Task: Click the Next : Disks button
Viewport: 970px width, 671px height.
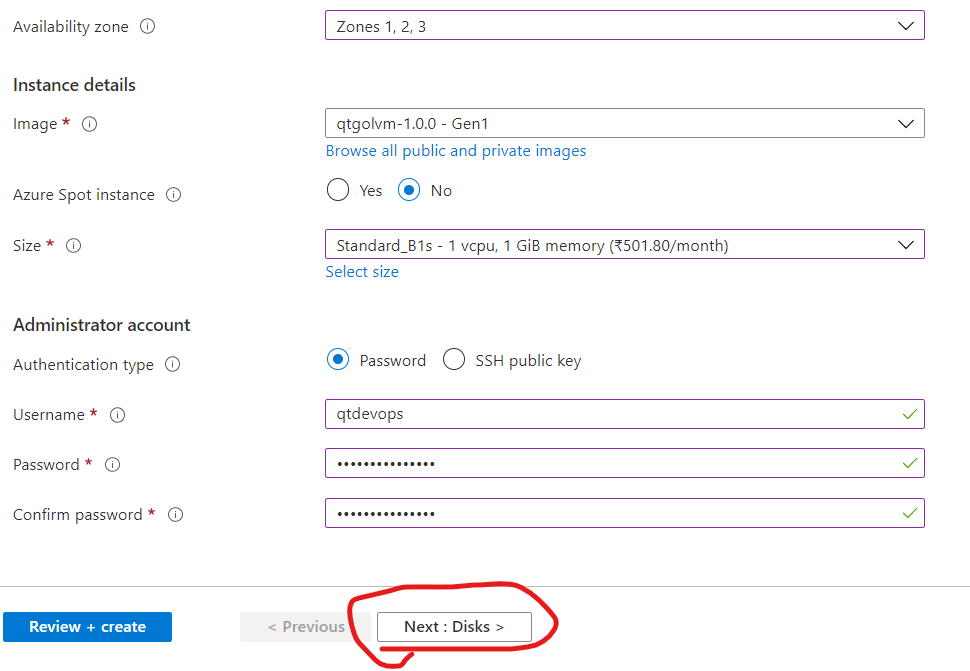Action: 454,627
